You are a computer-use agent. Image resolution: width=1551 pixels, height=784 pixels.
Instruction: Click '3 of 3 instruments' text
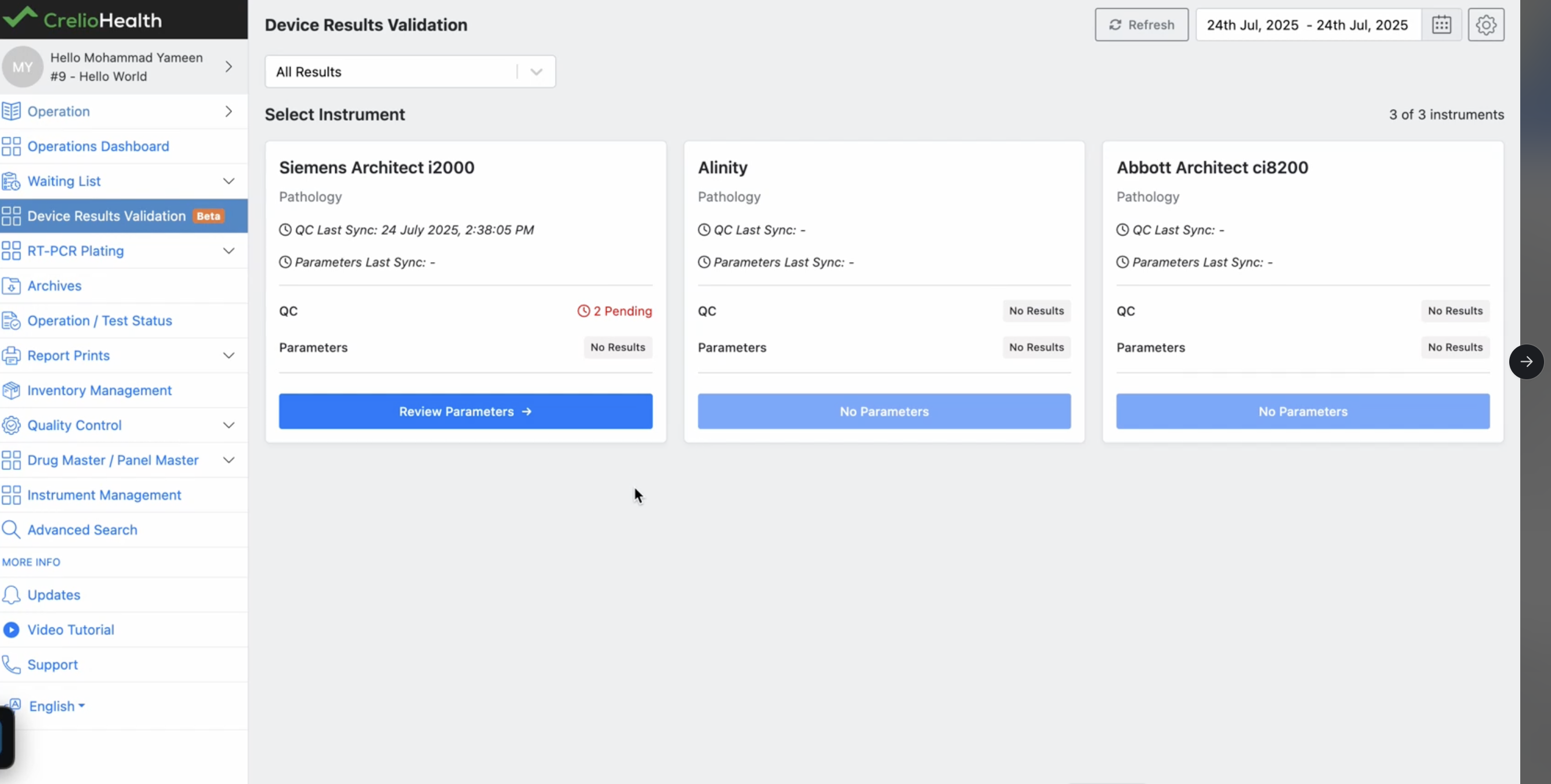pyautogui.click(x=1446, y=114)
